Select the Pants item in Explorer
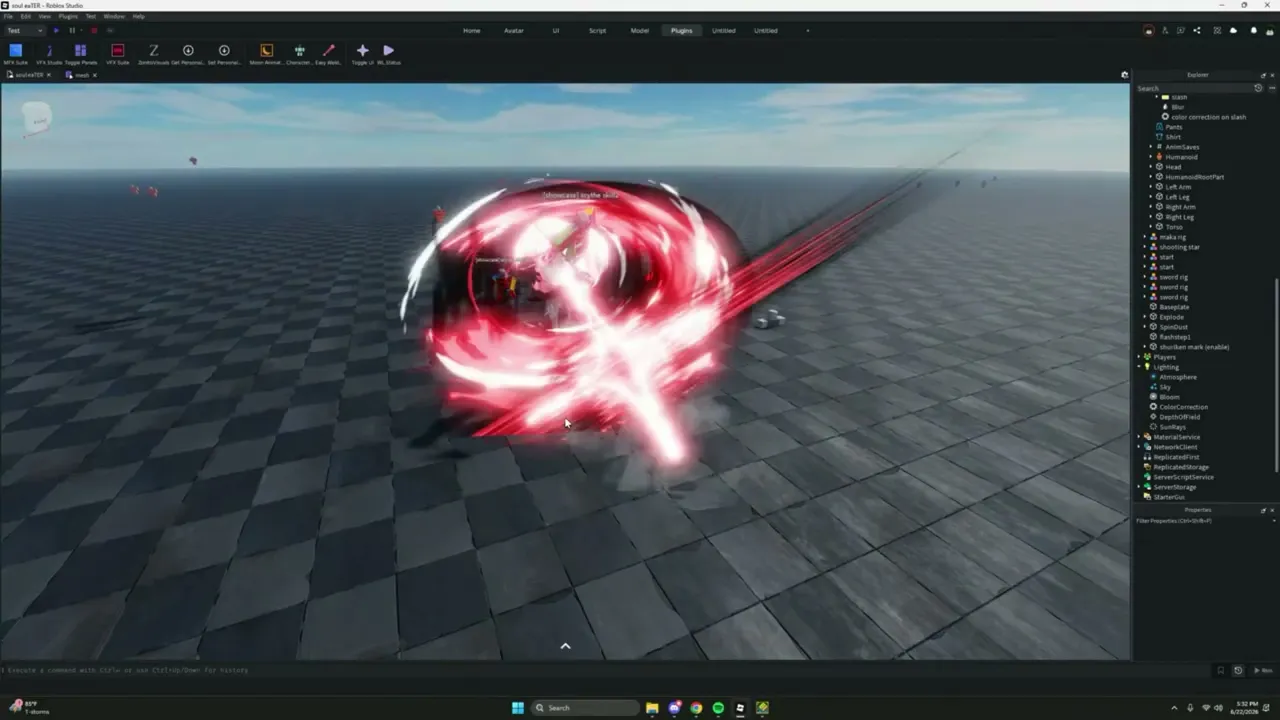Image resolution: width=1280 pixels, height=720 pixels. pos(1174,127)
